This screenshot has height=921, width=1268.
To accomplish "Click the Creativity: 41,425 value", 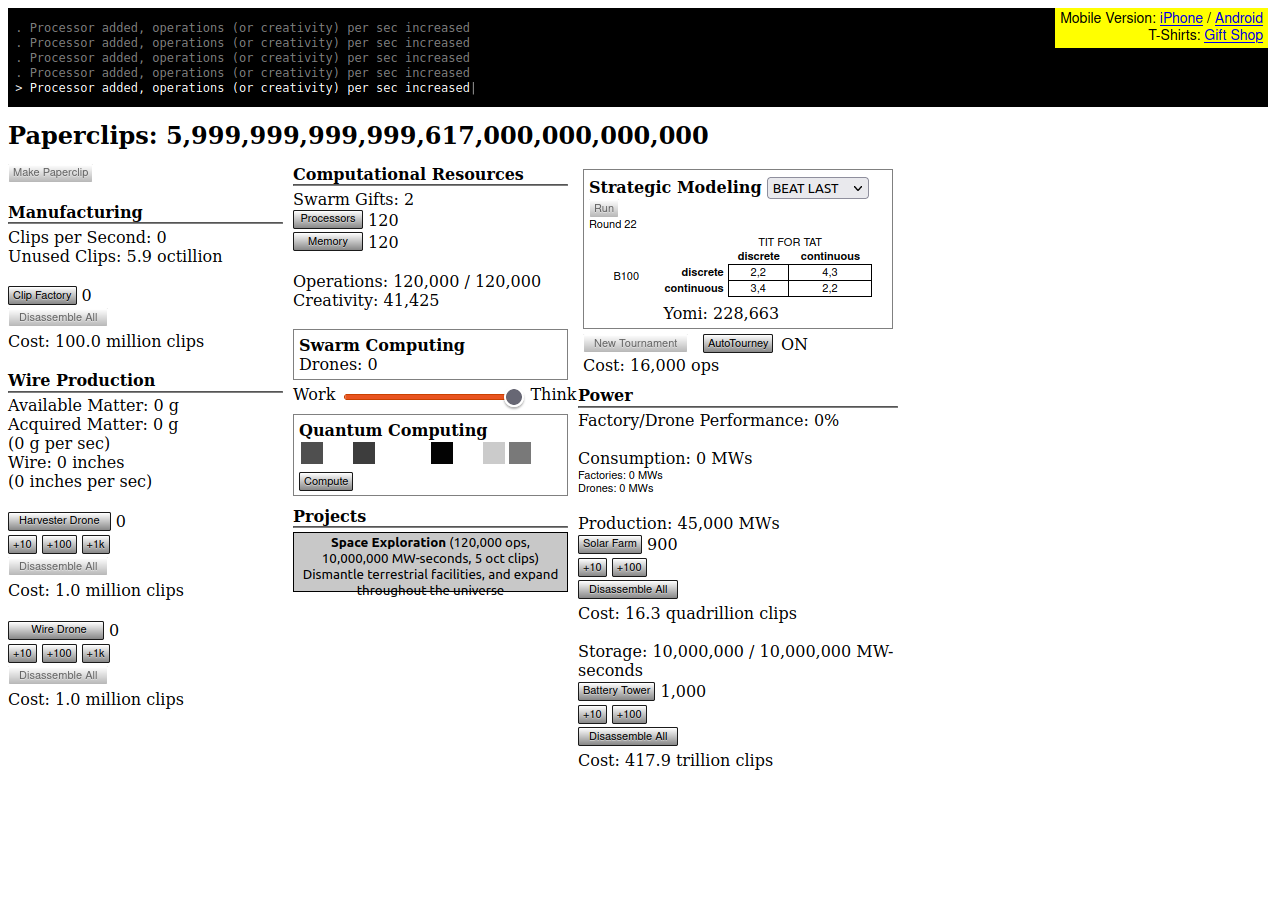I will tap(366, 301).
